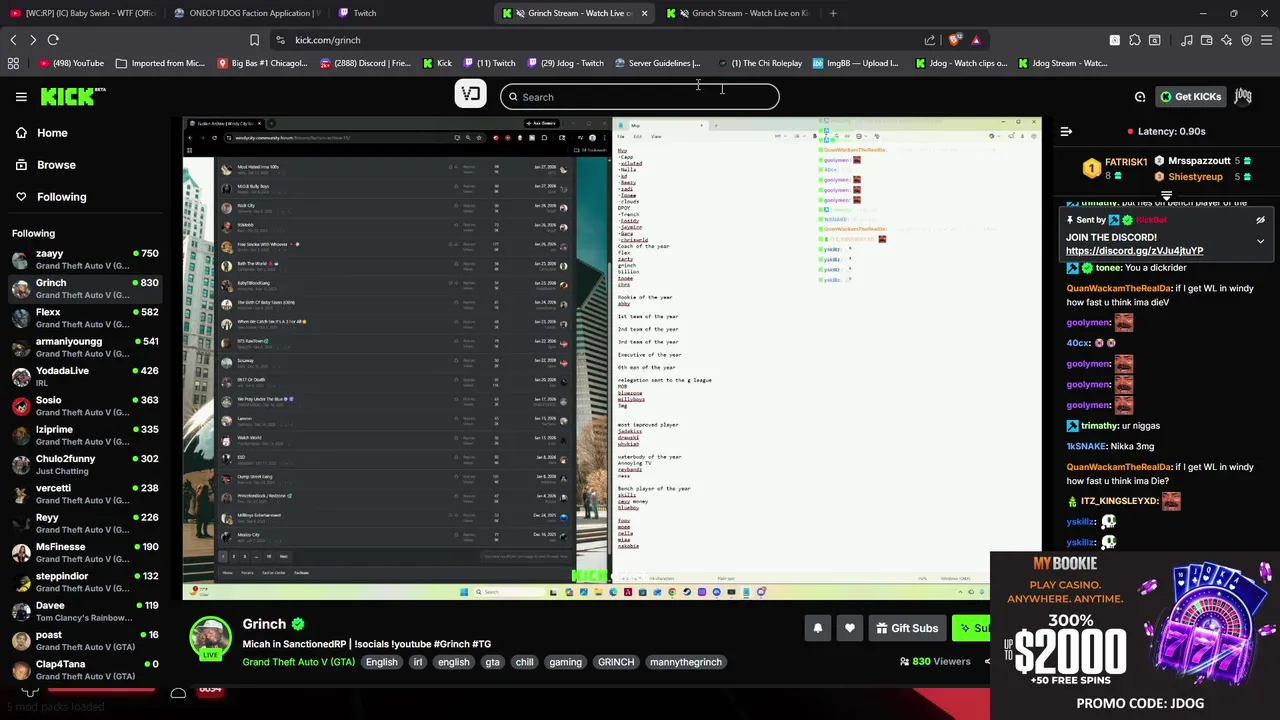Open armaniyoungg channel from sidebar
1280x720 pixels.
[x=86, y=347]
